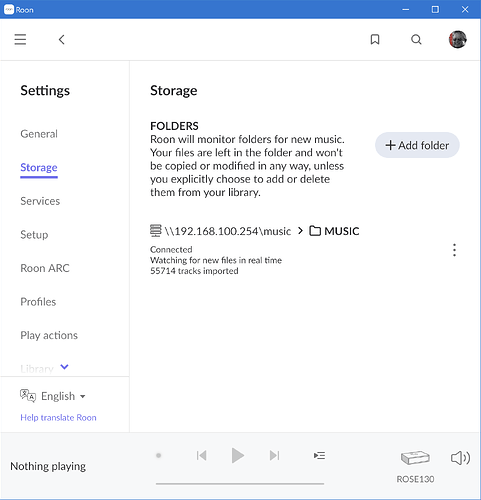Click the playback seek bar
This screenshot has width=481, height=500.
click(x=240, y=483)
